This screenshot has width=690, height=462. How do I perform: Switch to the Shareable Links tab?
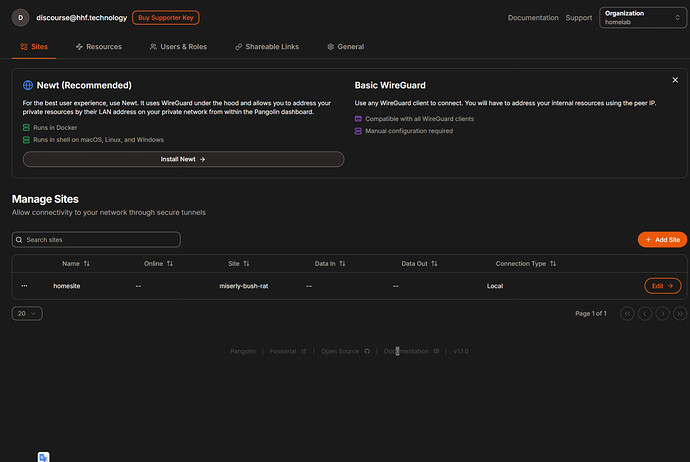267,47
